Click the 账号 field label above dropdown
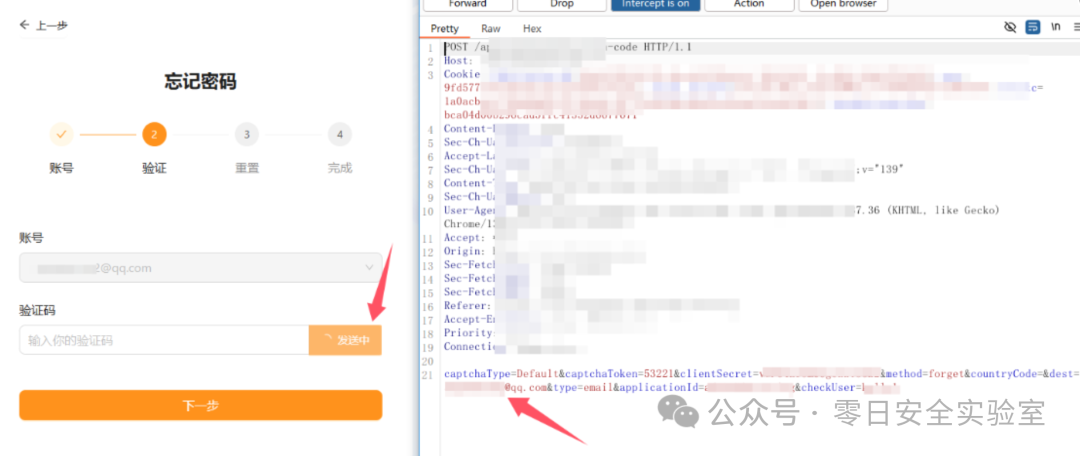 (31, 237)
